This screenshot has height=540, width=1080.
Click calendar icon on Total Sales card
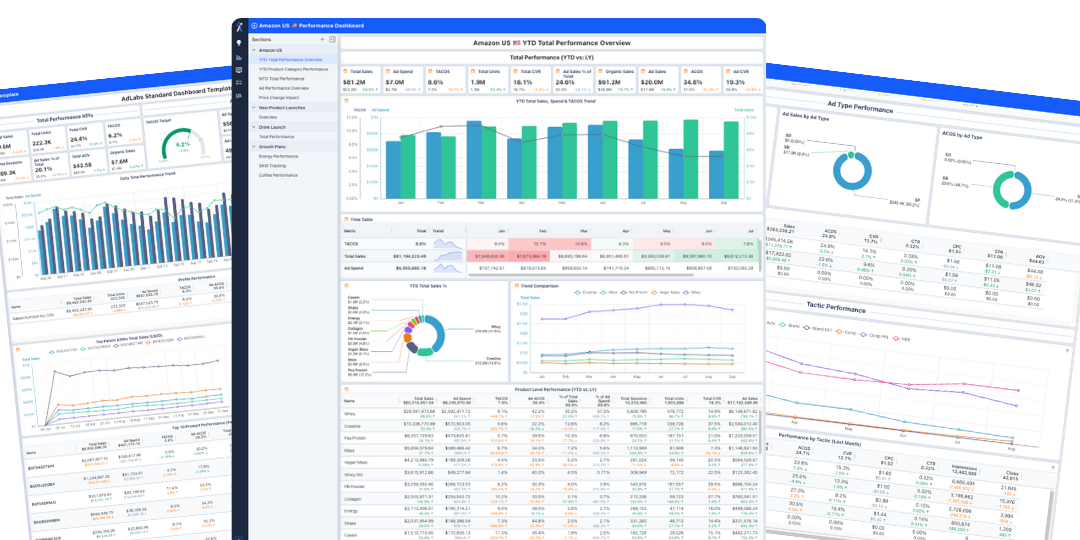click(346, 71)
